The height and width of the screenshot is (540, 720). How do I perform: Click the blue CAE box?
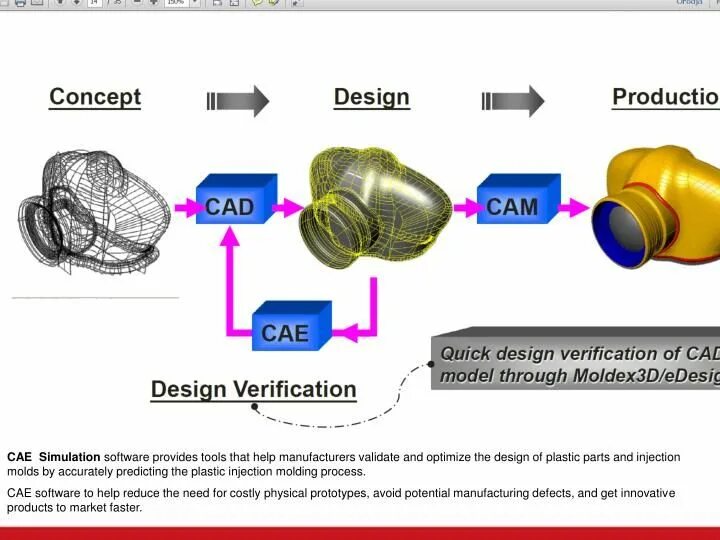292,326
